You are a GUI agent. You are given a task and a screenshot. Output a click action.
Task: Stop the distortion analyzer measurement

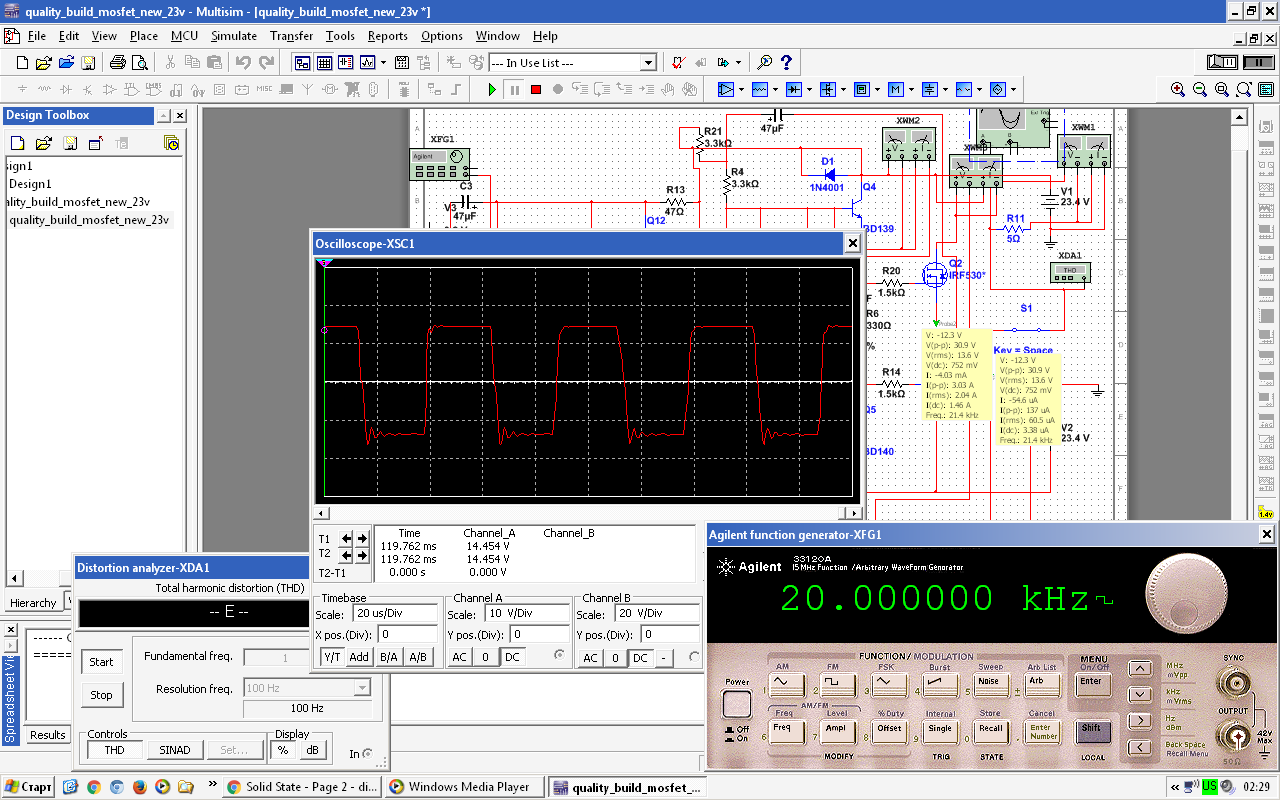[x=102, y=695]
